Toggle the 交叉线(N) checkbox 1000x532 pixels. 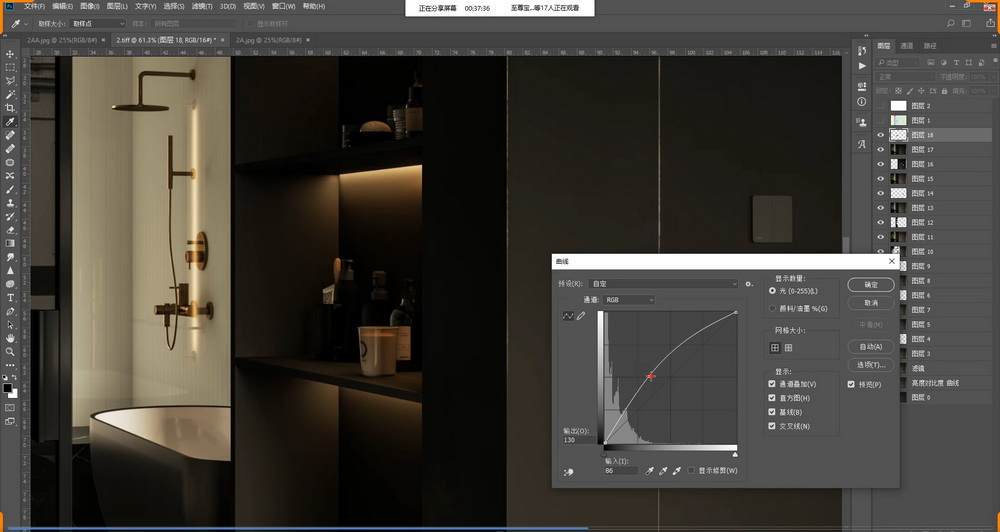[x=772, y=426]
